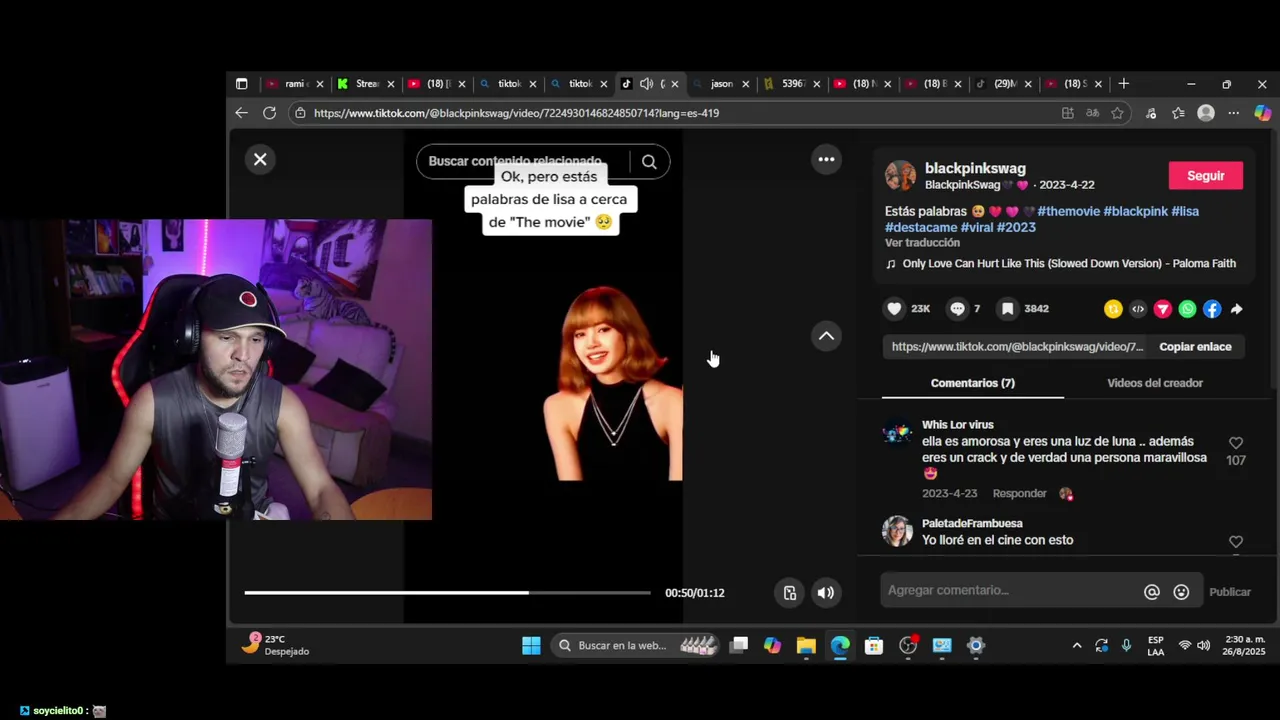Viewport: 1280px width, 720px height.
Task: Mute the playing TikTok tab speaker
Action: [646, 84]
